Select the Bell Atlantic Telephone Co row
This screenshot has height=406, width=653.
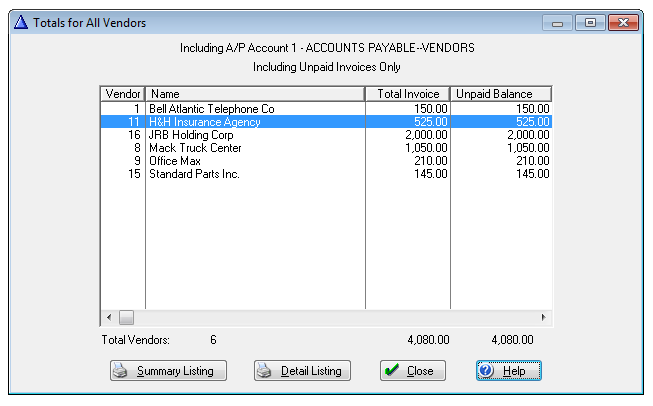211,108
